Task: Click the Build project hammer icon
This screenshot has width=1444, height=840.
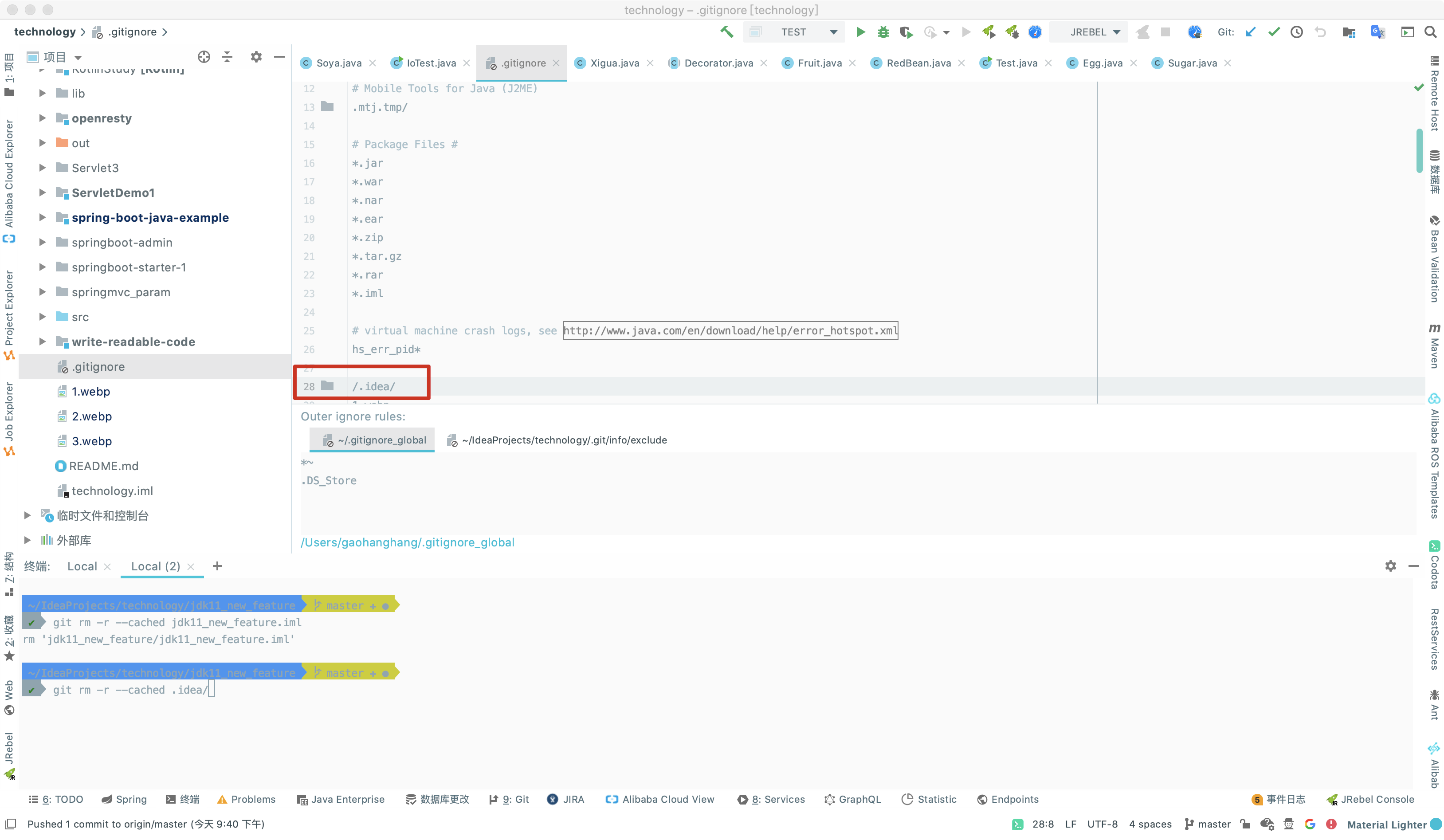Action: [x=726, y=32]
